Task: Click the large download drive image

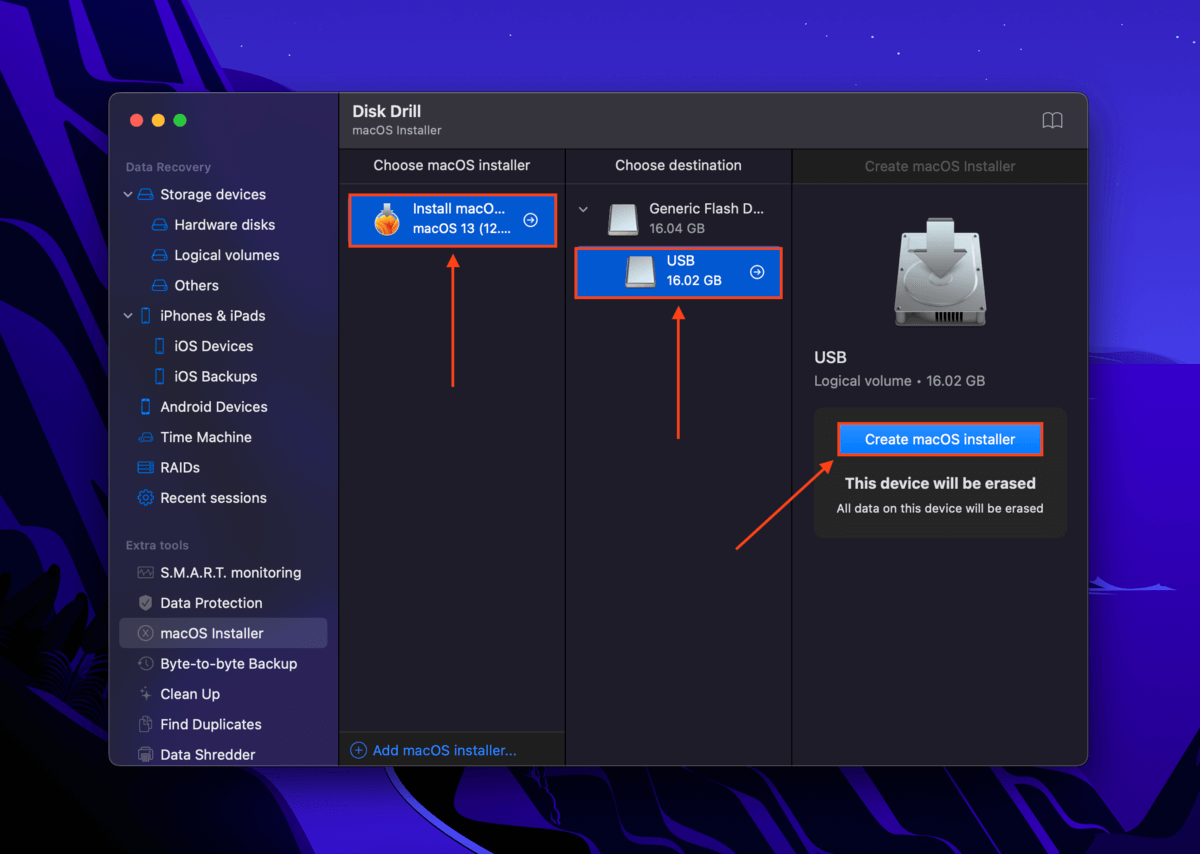Action: (x=940, y=273)
